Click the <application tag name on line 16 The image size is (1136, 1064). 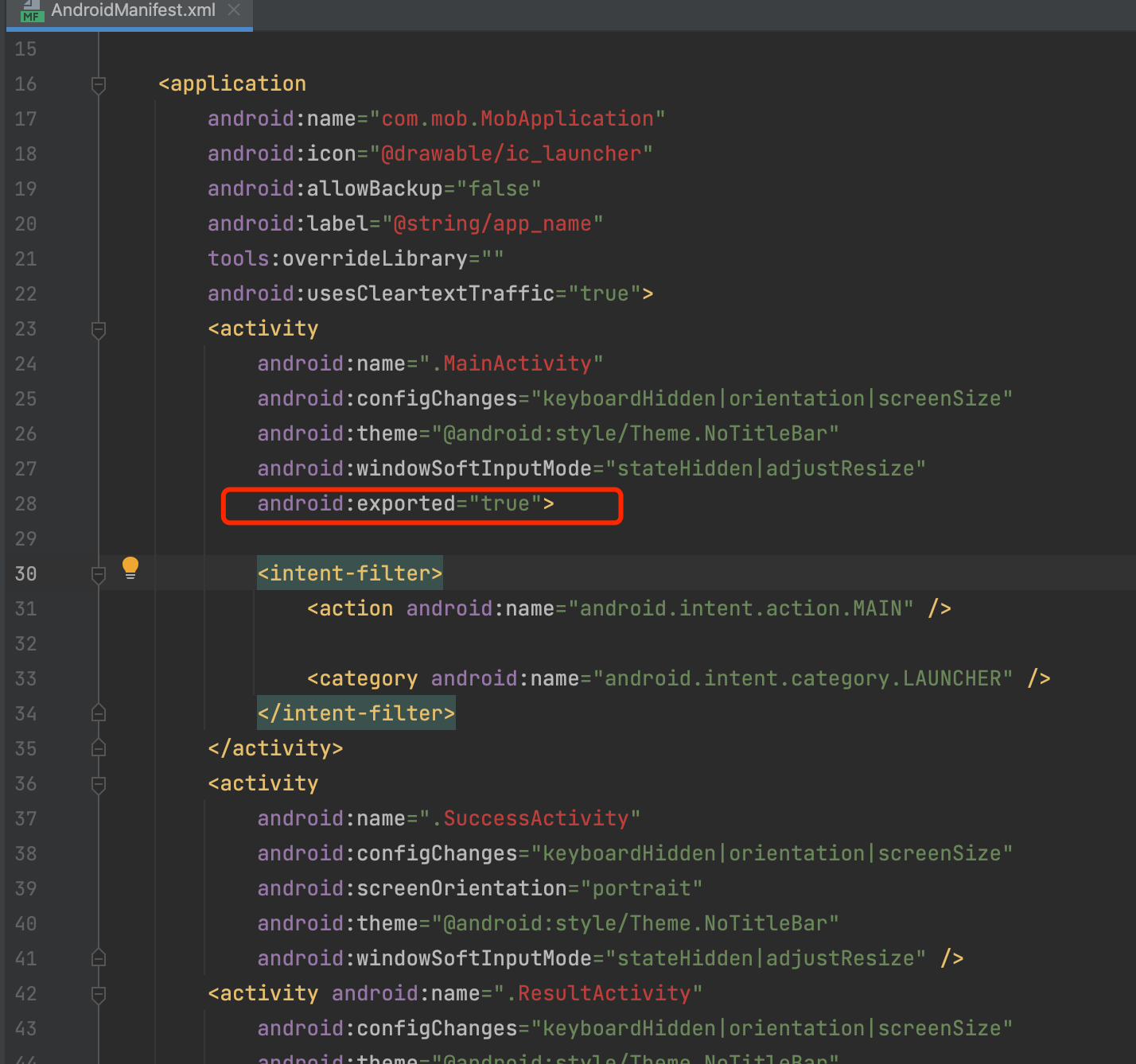point(232,83)
